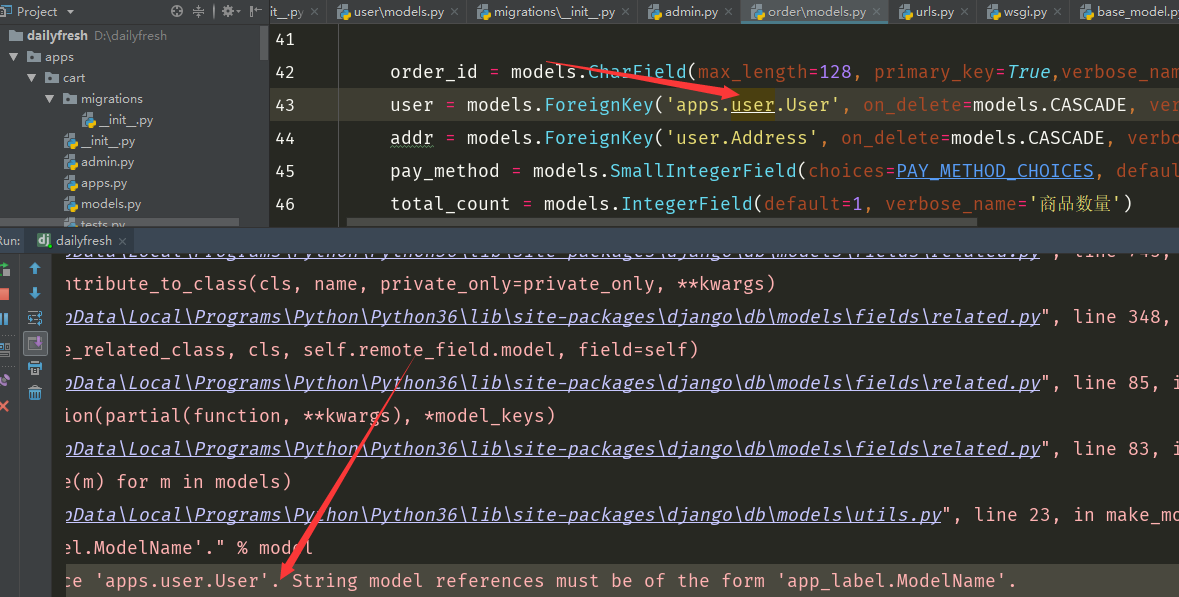Select the apps folder in the tree
This screenshot has width=1179, height=597.
[50, 57]
